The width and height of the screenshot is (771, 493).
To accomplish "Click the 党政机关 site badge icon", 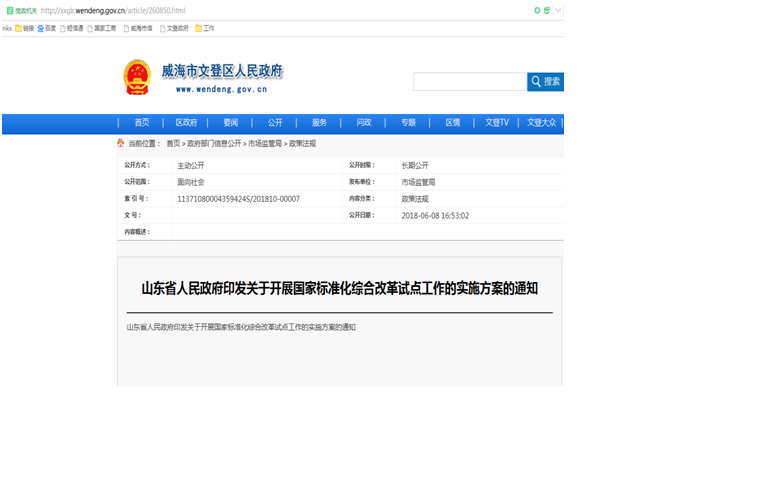I will [8, 10].
